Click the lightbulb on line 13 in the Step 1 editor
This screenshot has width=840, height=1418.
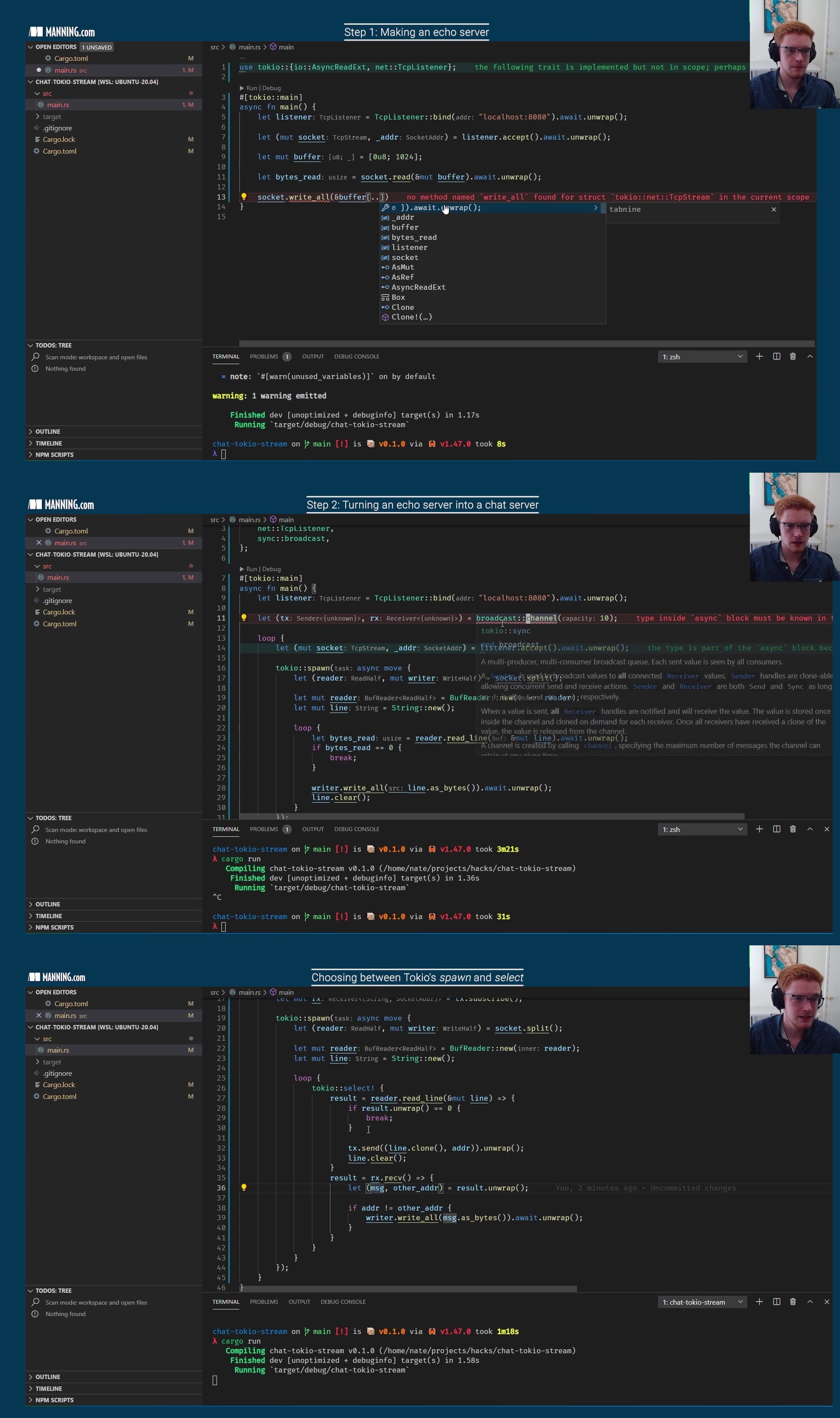click(x=244, y=197)
